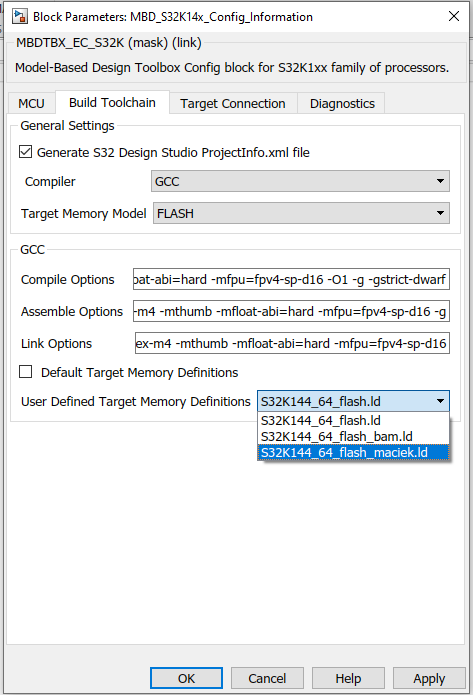Click into the Link Options field
Screen dimensions: 473x695
point(292,343)
